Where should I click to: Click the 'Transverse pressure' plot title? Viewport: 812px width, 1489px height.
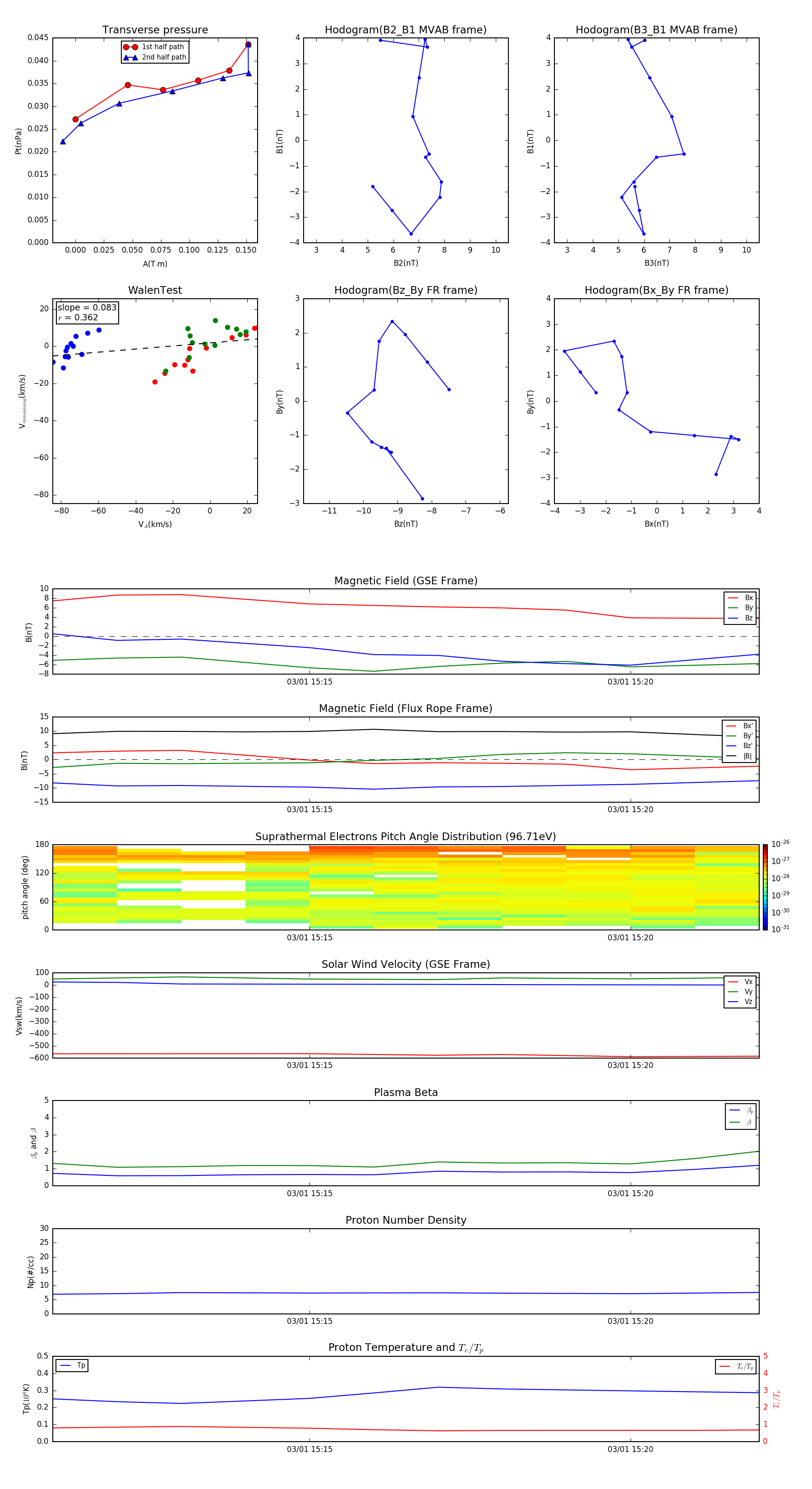click(155, 30)
